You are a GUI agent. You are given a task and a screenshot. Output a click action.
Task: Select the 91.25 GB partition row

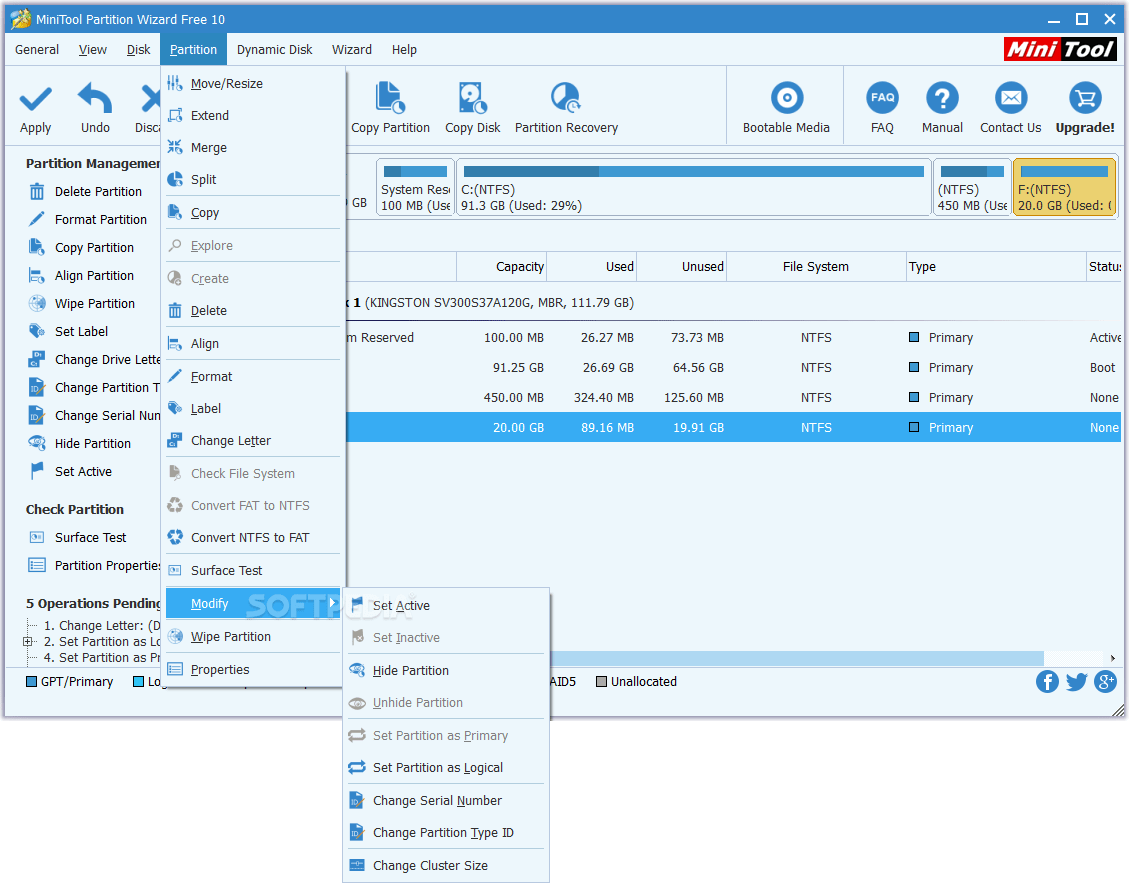tap(733, 368)
